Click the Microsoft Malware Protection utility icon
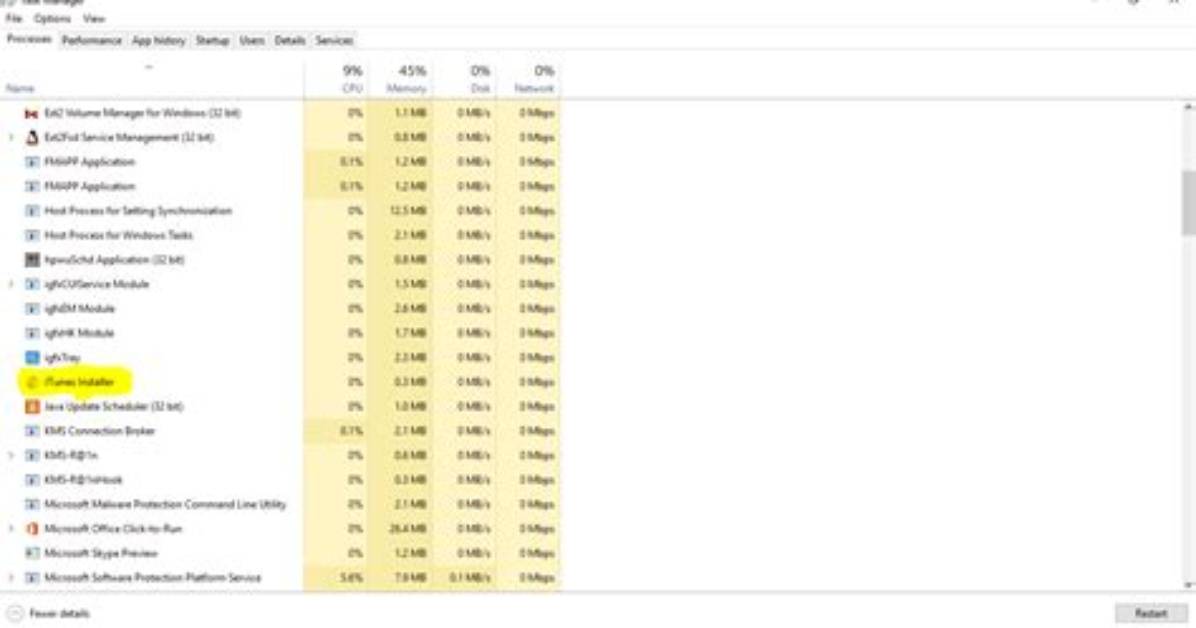 pos(31,504)
